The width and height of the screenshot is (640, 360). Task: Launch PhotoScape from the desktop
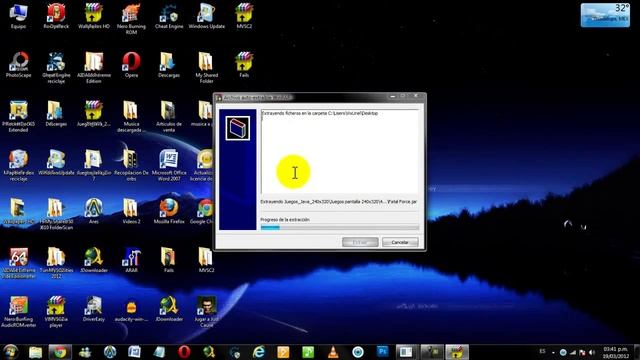tap(18, 65)
